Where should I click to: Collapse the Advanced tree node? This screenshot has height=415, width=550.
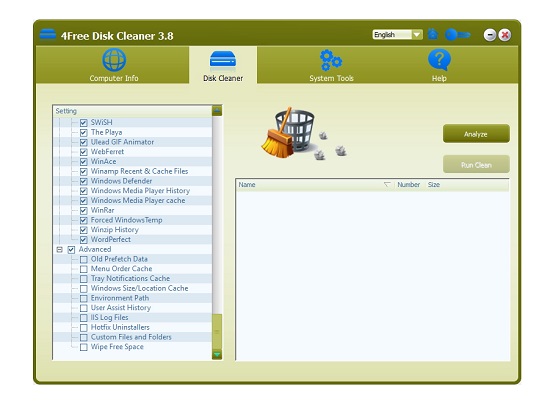(60, 249)
